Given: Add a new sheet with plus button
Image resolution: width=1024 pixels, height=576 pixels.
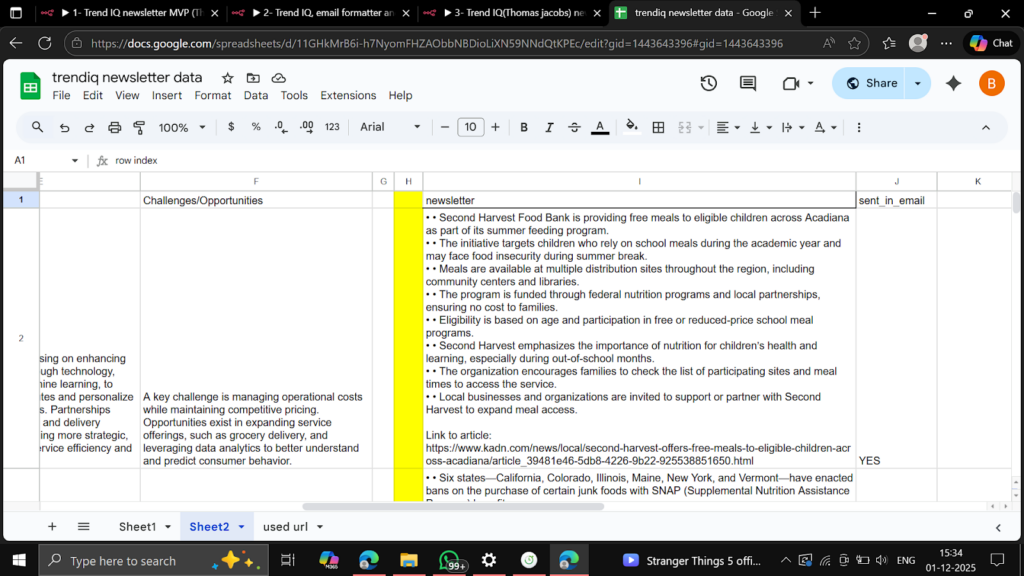Looking at the screenshot, I should [x=52, y=526].
